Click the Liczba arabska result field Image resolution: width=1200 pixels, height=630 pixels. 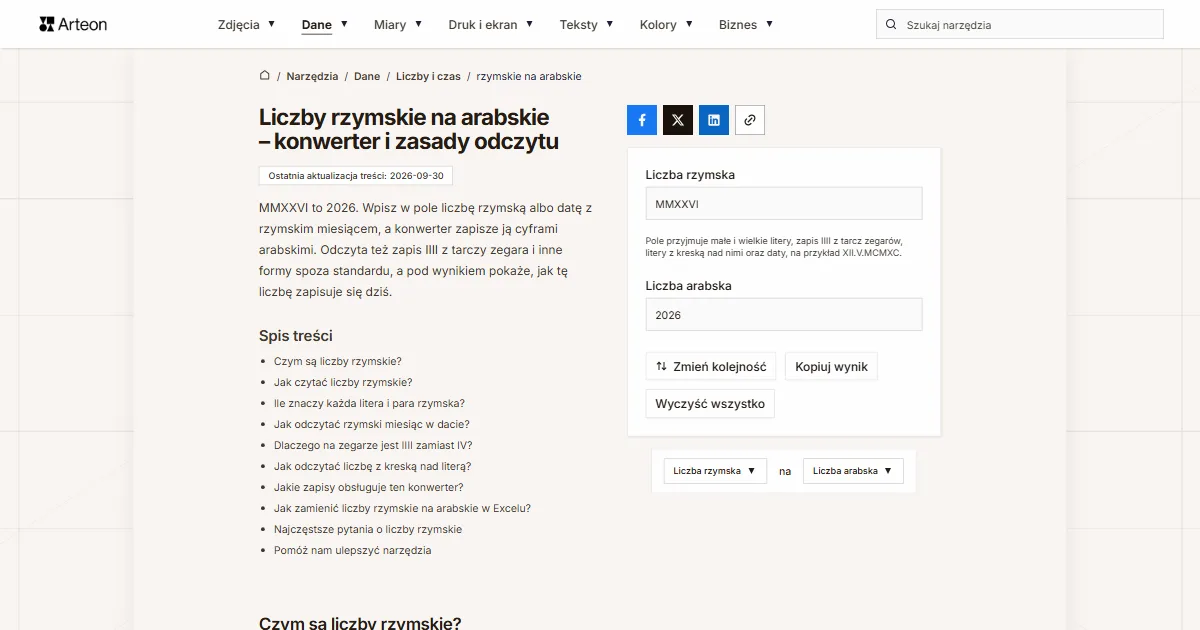click(784, 314)
